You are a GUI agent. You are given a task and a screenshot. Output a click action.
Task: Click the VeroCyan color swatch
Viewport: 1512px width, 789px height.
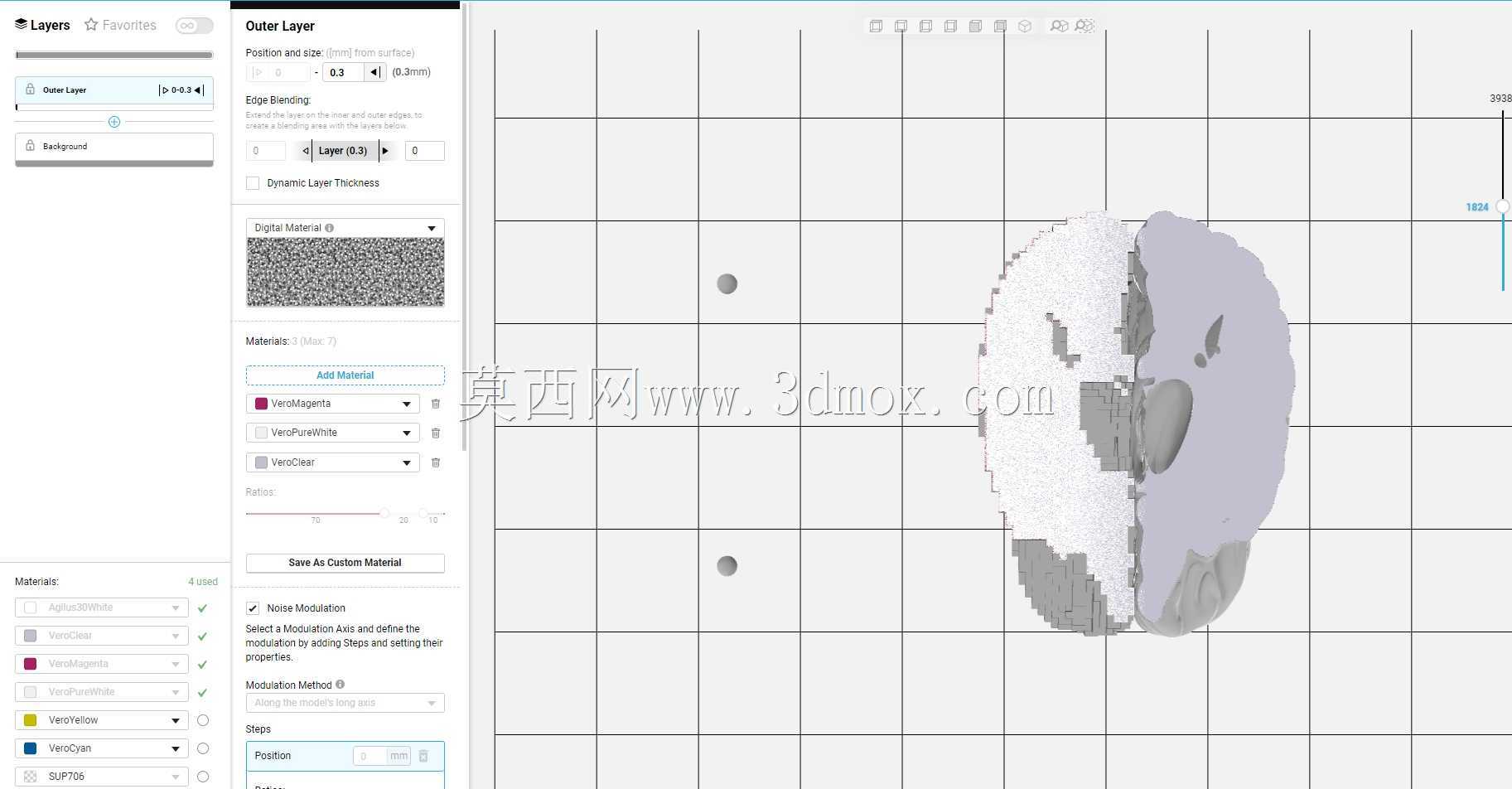coord(31,748)
